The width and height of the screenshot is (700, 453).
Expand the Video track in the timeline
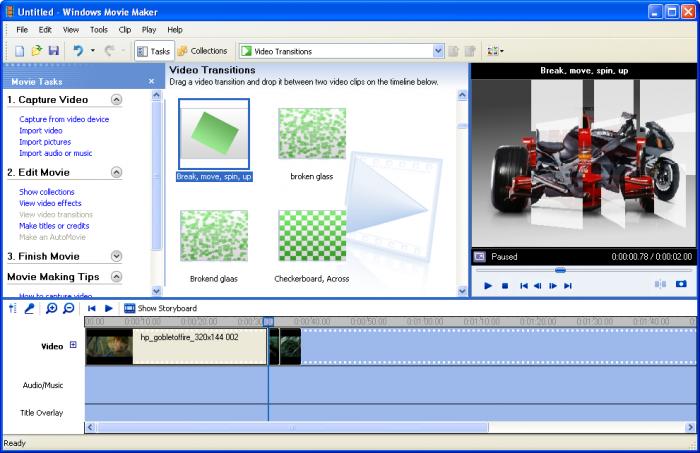point(73,346)
